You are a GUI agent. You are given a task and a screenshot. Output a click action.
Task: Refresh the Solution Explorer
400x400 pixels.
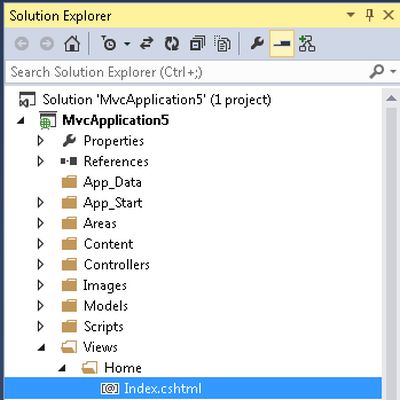click(x=172, y=44)
